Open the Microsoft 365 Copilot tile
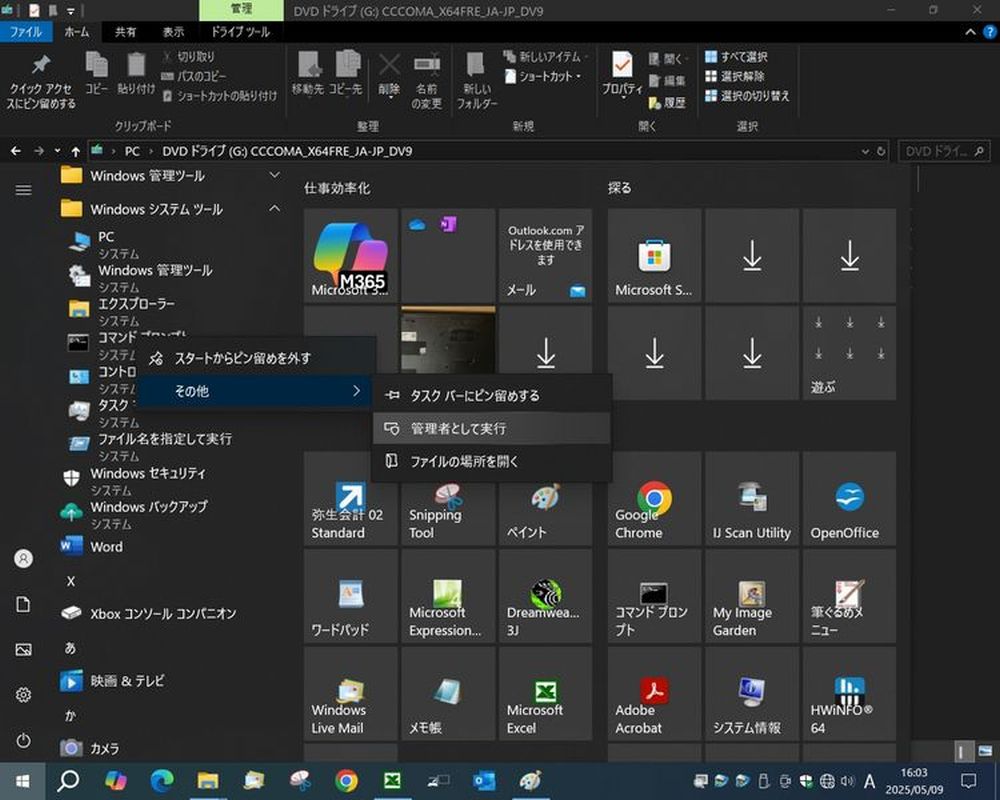 click(x=351, y=255)
